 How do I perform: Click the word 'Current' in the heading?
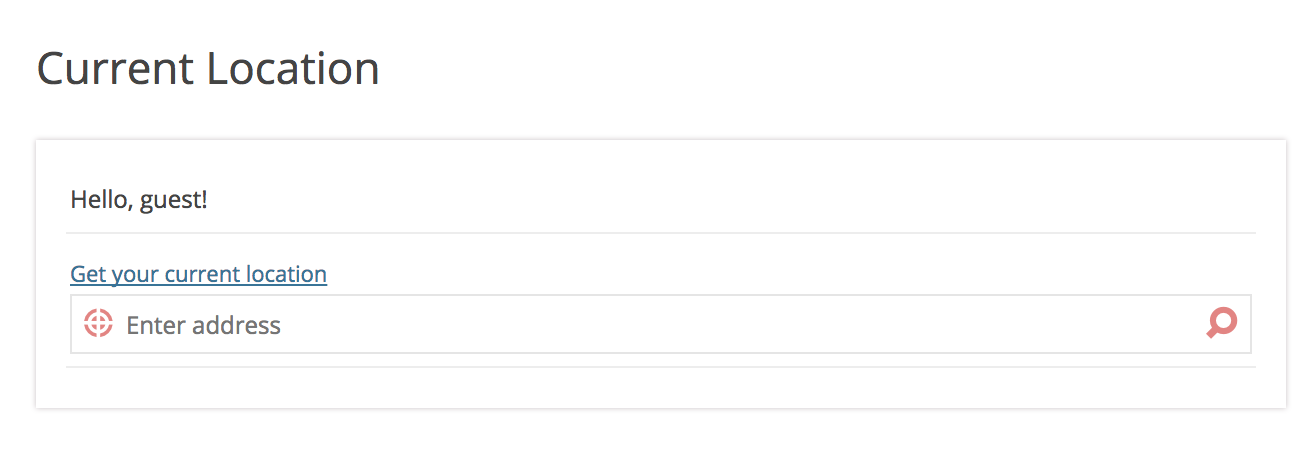115,69
